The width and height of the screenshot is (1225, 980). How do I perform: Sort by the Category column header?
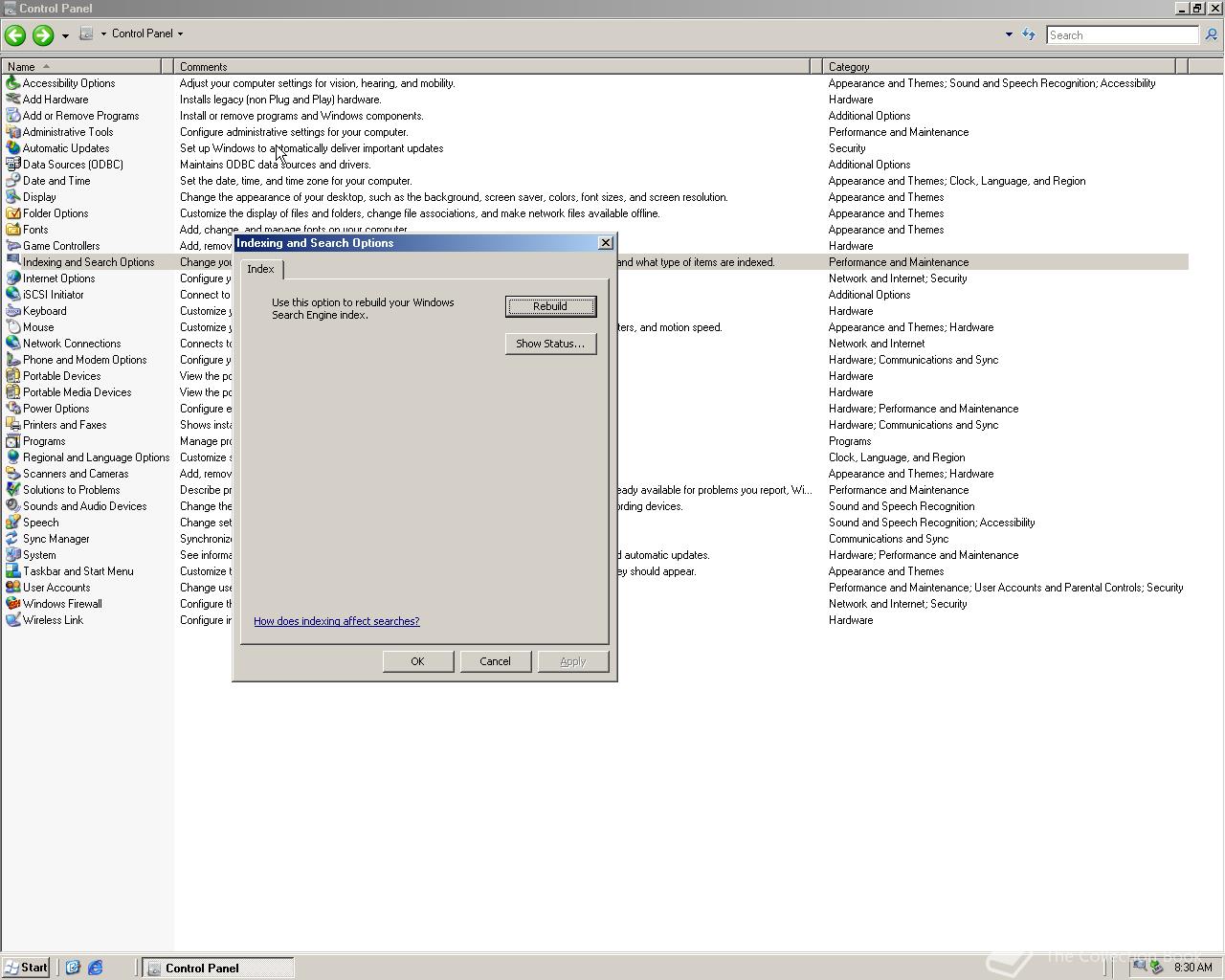(x=999, y=67)
